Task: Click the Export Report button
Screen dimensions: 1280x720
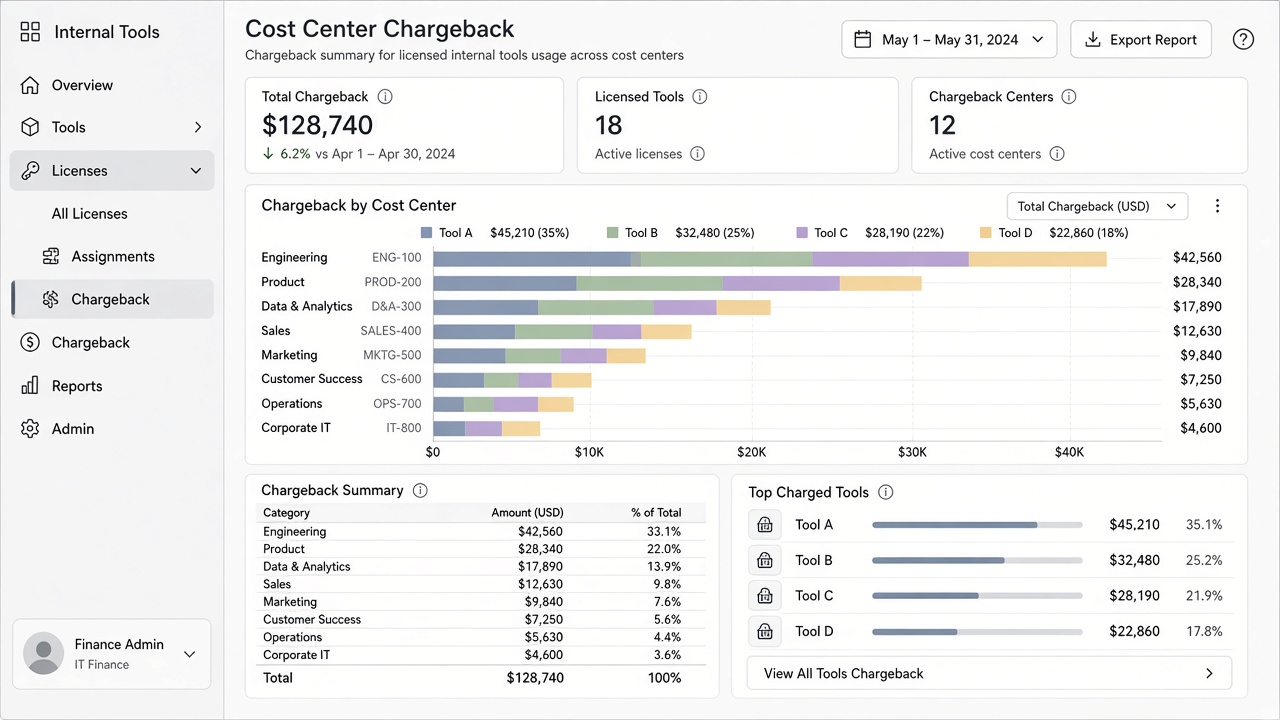Action: (x=1141, y=40)
